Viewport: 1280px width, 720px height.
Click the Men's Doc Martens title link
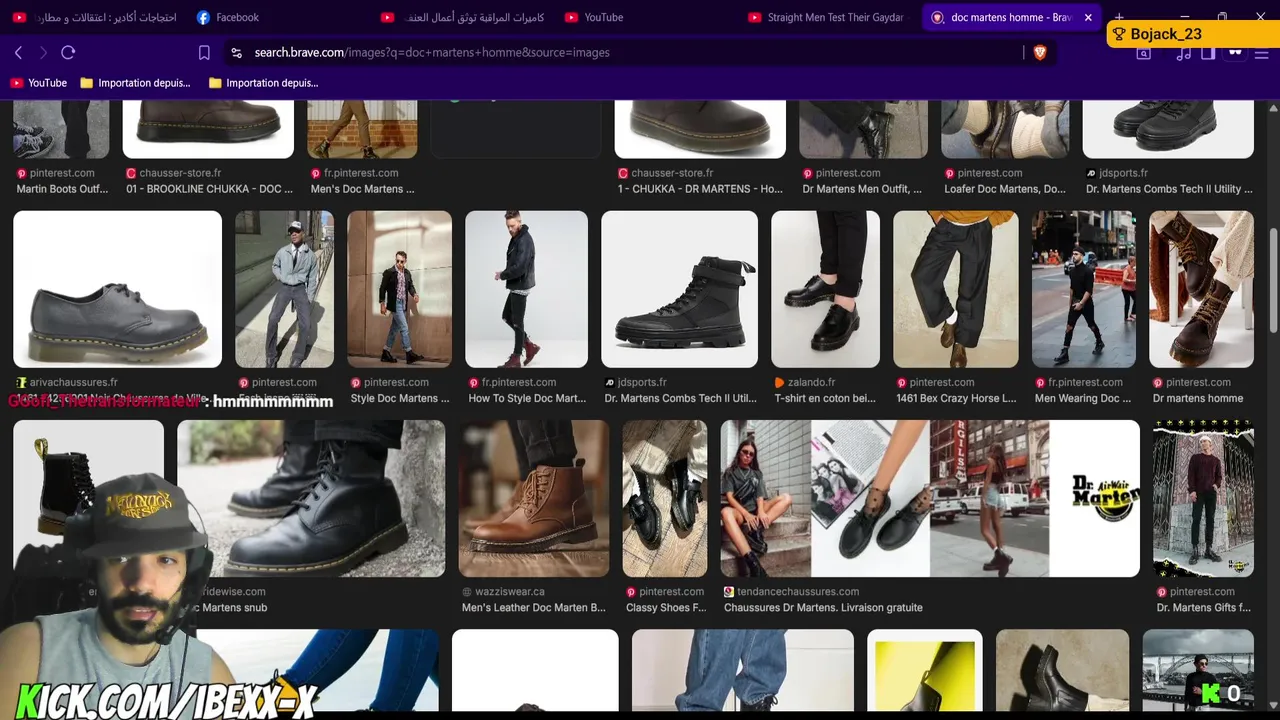click(x=362, y=189)
